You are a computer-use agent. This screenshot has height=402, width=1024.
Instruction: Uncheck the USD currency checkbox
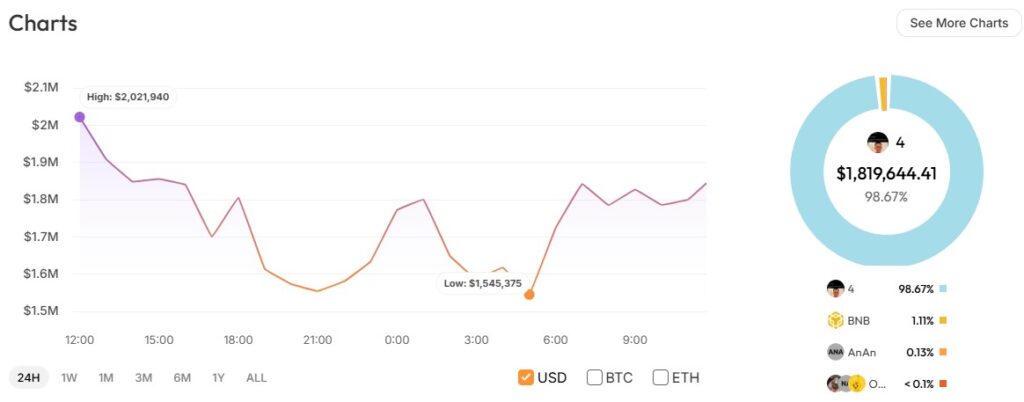click(526, 377)
